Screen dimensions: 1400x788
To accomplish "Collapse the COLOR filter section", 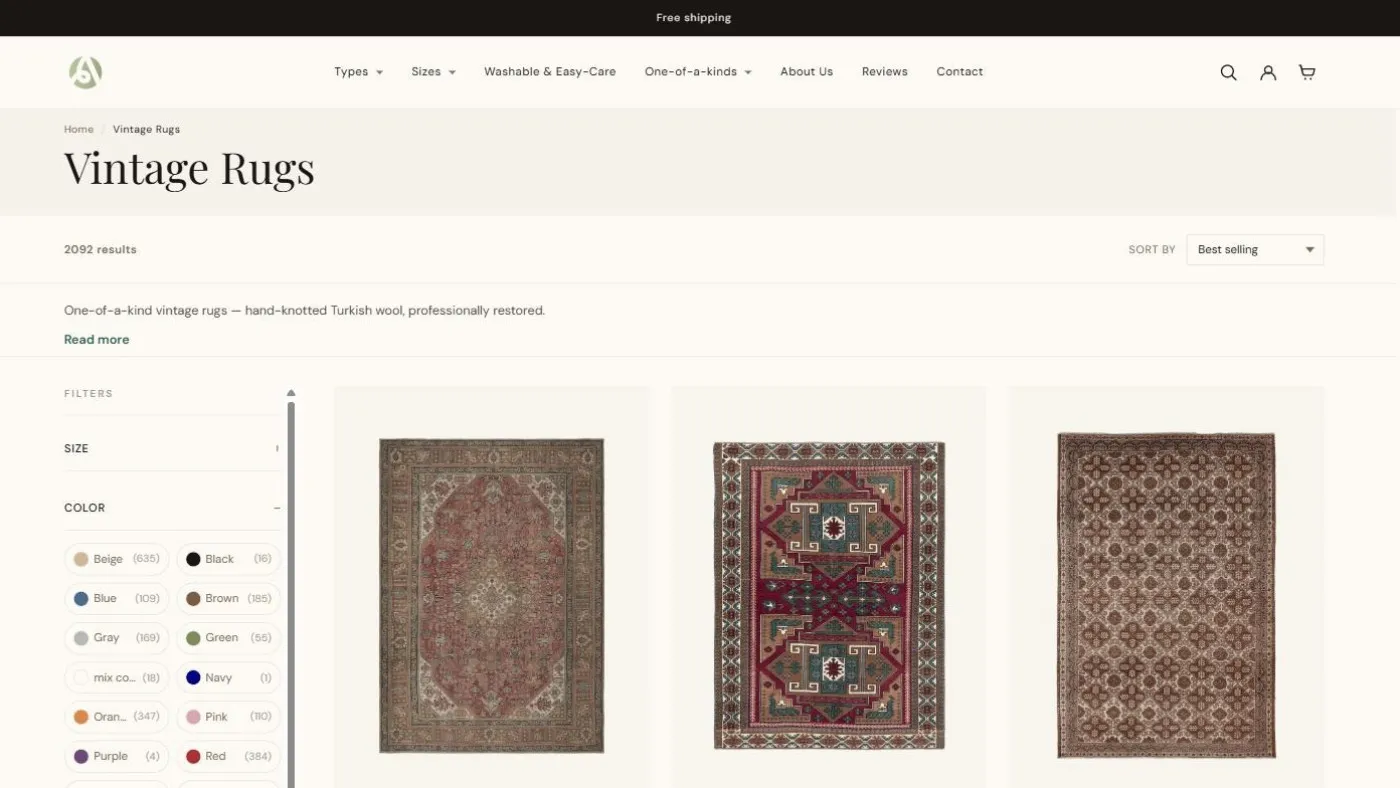I will 172,508.
